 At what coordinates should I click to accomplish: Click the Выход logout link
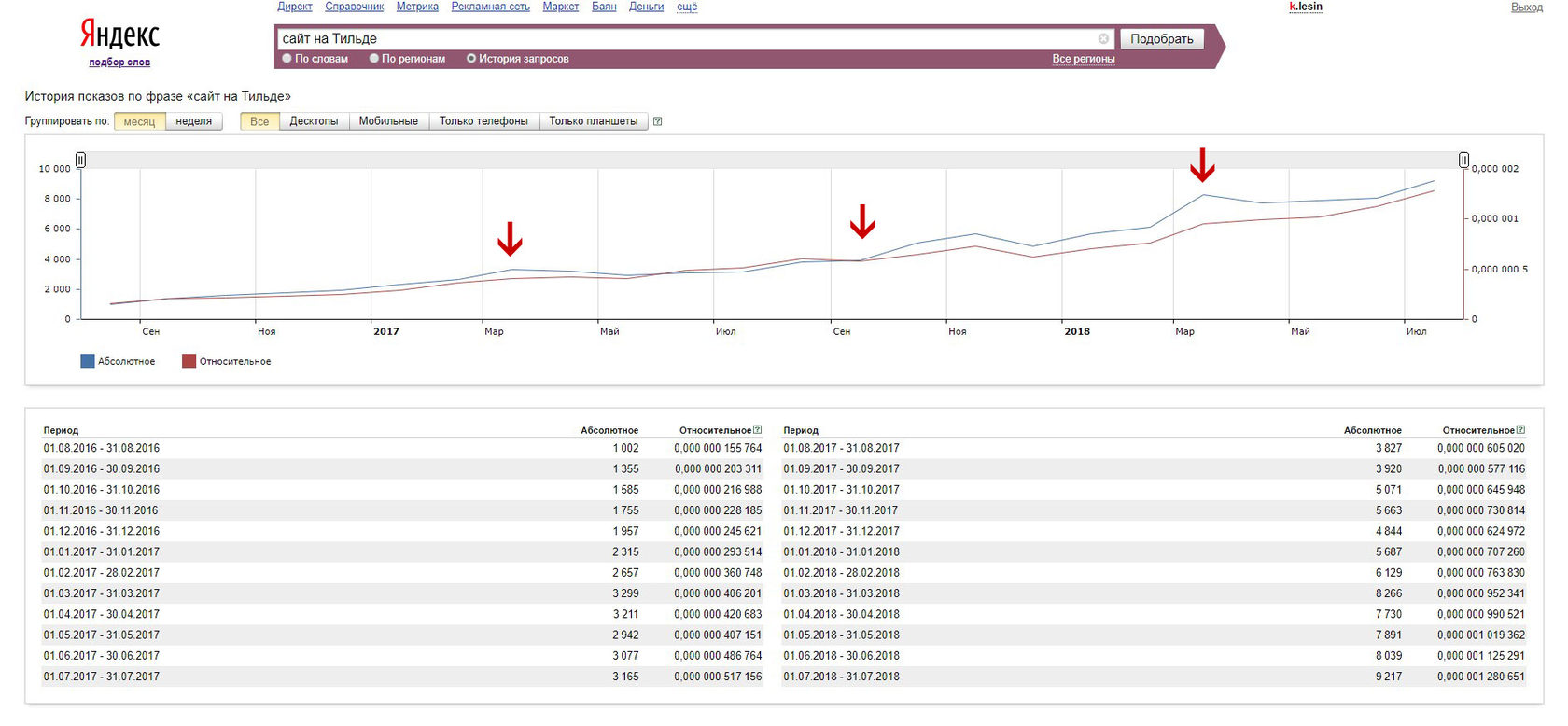(1527, 7)
